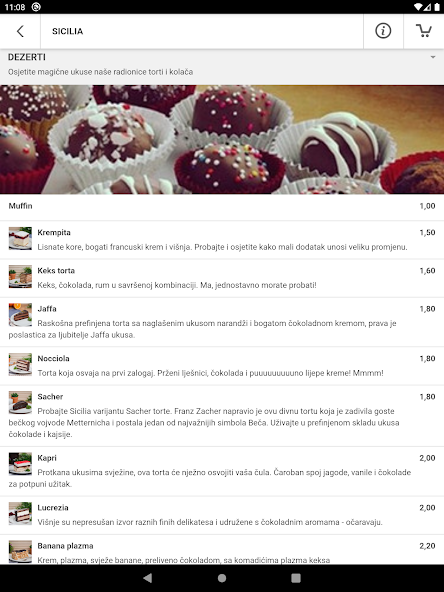Tap the chocolate truffles banner image
The height and width of the screenshot is (592, 444).
(x=222, y=139)
